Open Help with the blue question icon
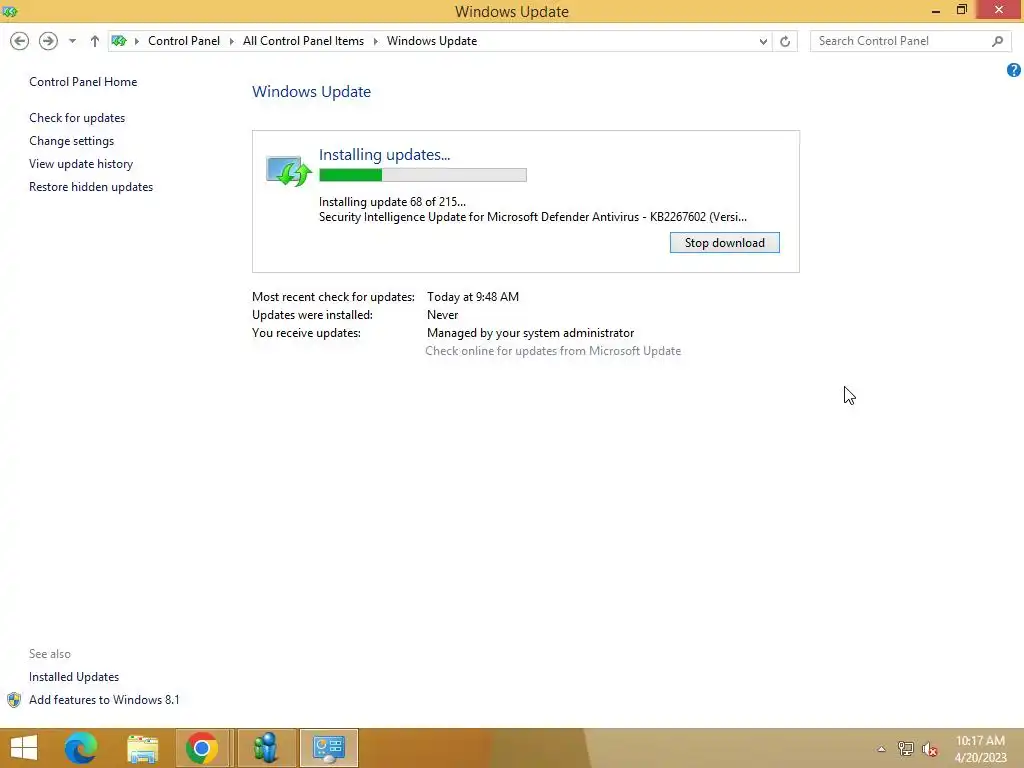Viewport: 1024px width, 768px height. click(x=1014, y=70)
